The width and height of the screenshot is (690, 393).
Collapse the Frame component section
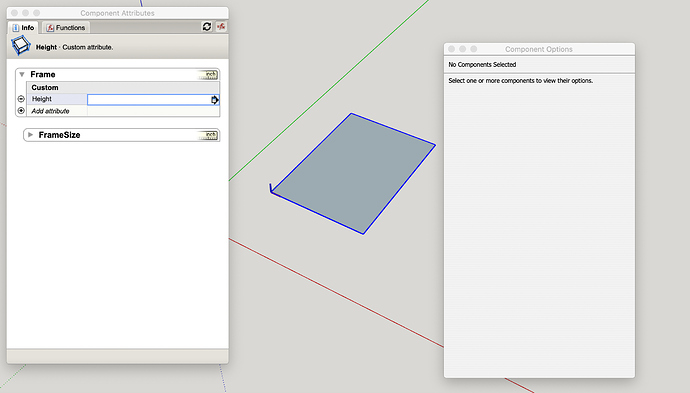22,74
